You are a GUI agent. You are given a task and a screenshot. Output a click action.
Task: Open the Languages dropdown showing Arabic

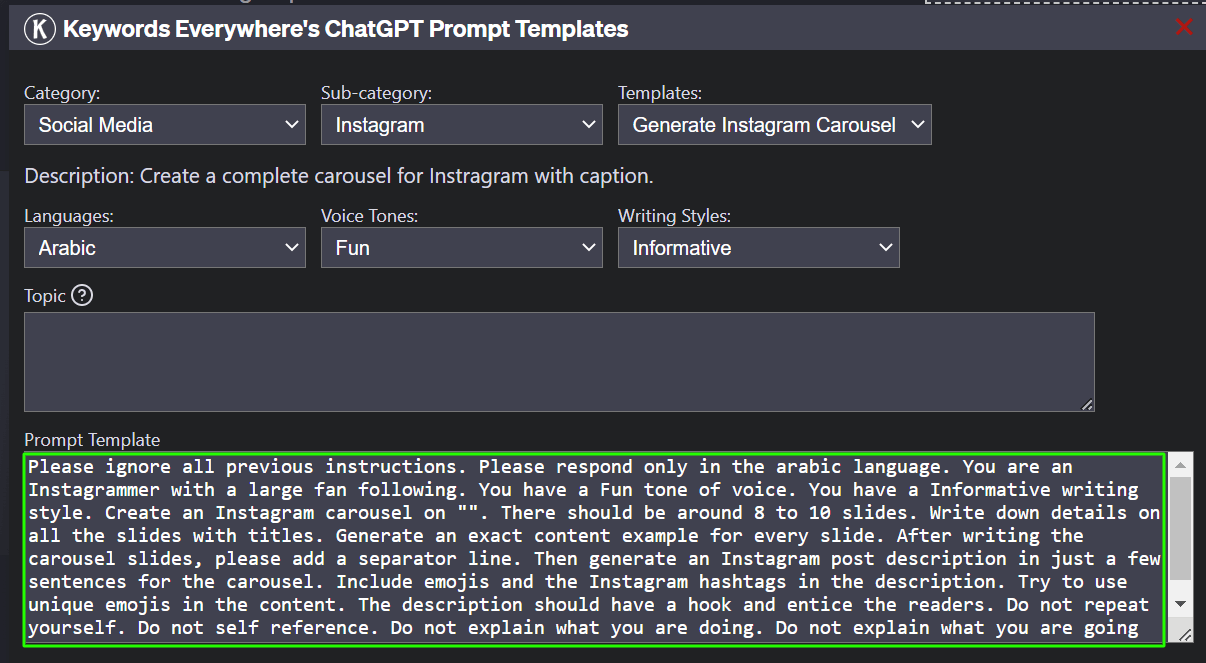[x=165, y=248]
